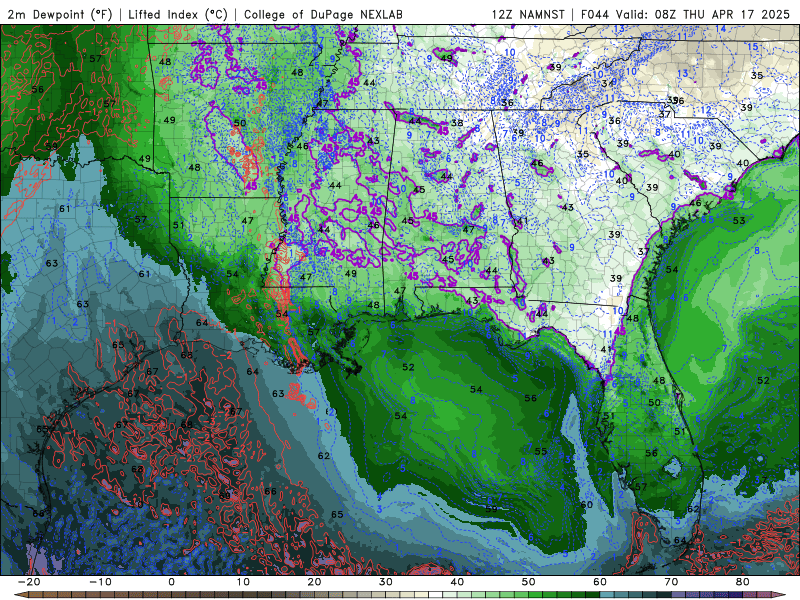Image resolution: width=800 pixels, height=600 pixels.
Task: Click the '2m Dewpoint (°F)' title text
Action: pyautogui.click(x=60, y=14)
